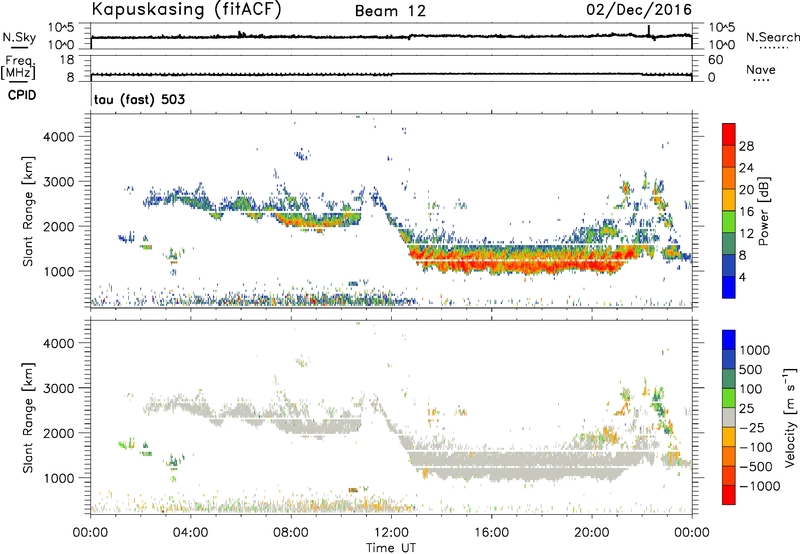This screenshot has width=800, height=554.
Task: Click the red top of power colorbar
Action: [729, 134]
